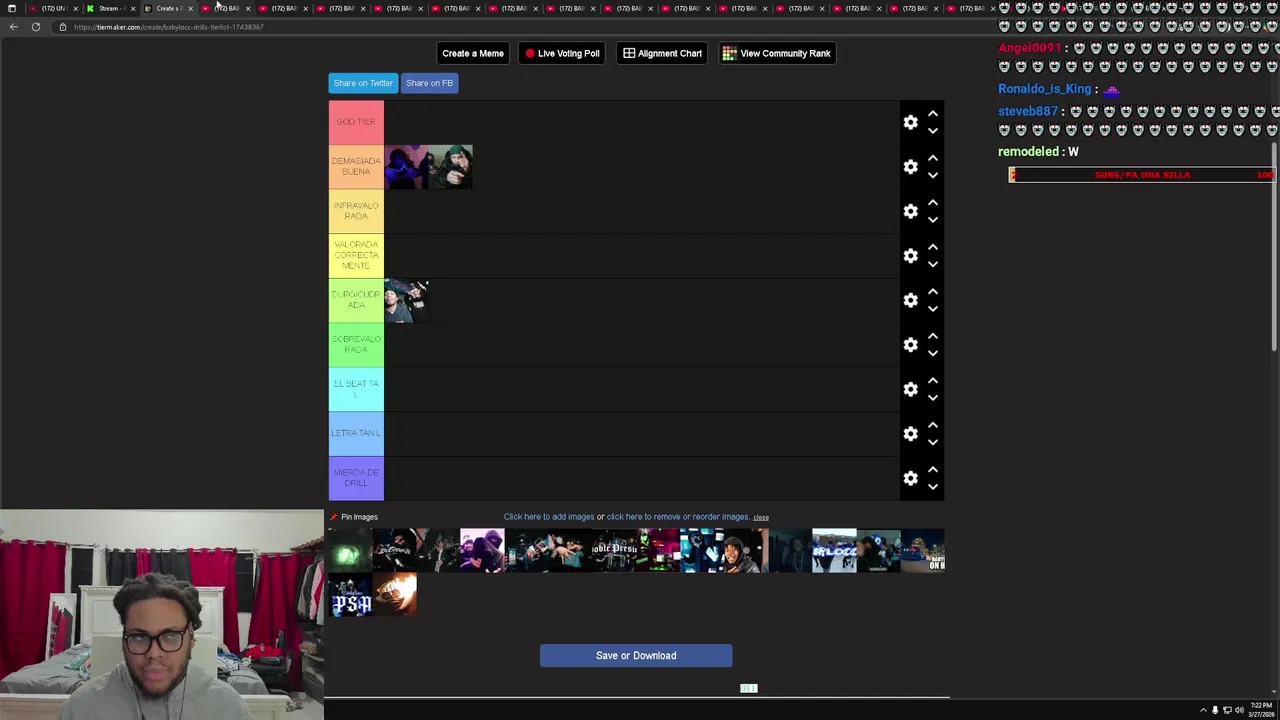Screen dimensions: 1280x720
Task: Select the BYLOCC snowy street thumbnail
Action: click(x=834, y=551)
